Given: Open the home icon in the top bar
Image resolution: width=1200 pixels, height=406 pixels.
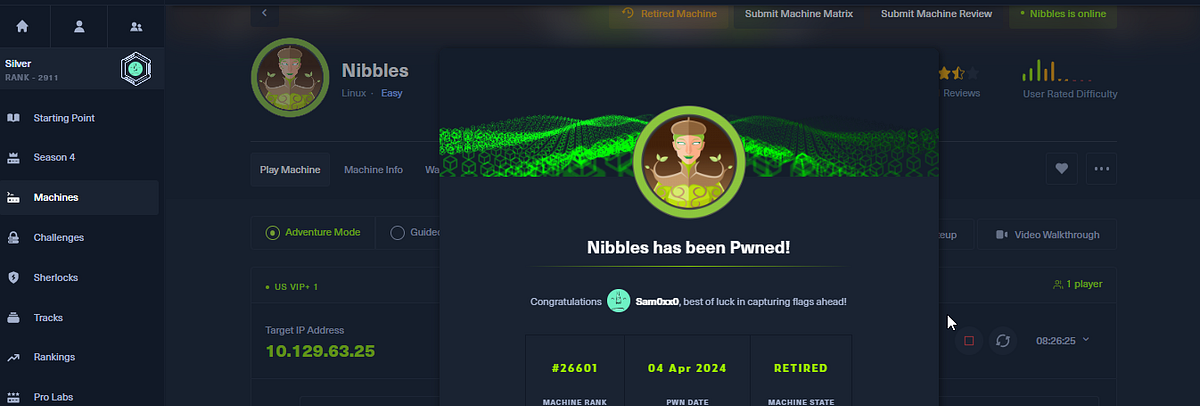Looking at the screenshot, I should 22,26.
